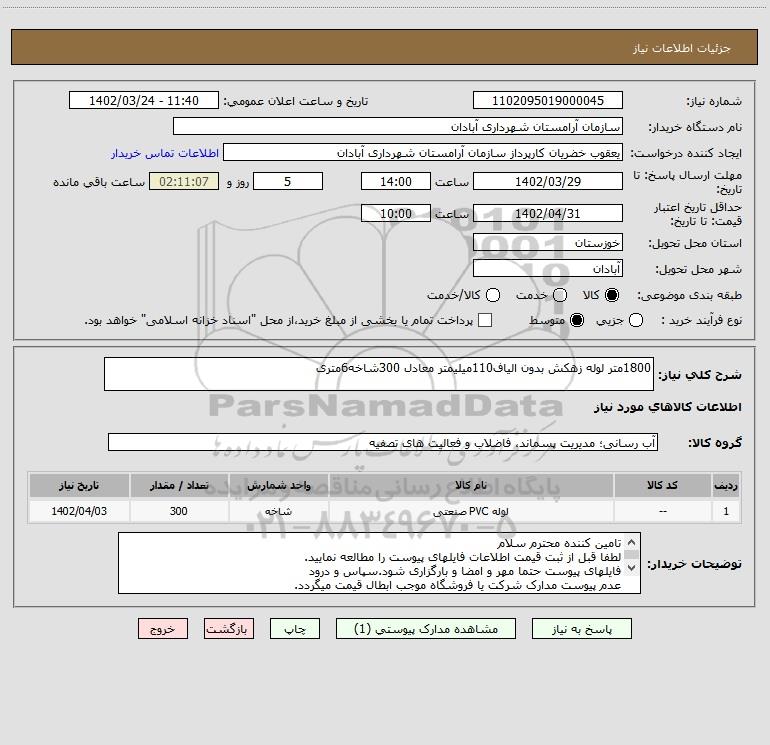Click the چاپ print button

pyautogui.click(x=295, y=629)
